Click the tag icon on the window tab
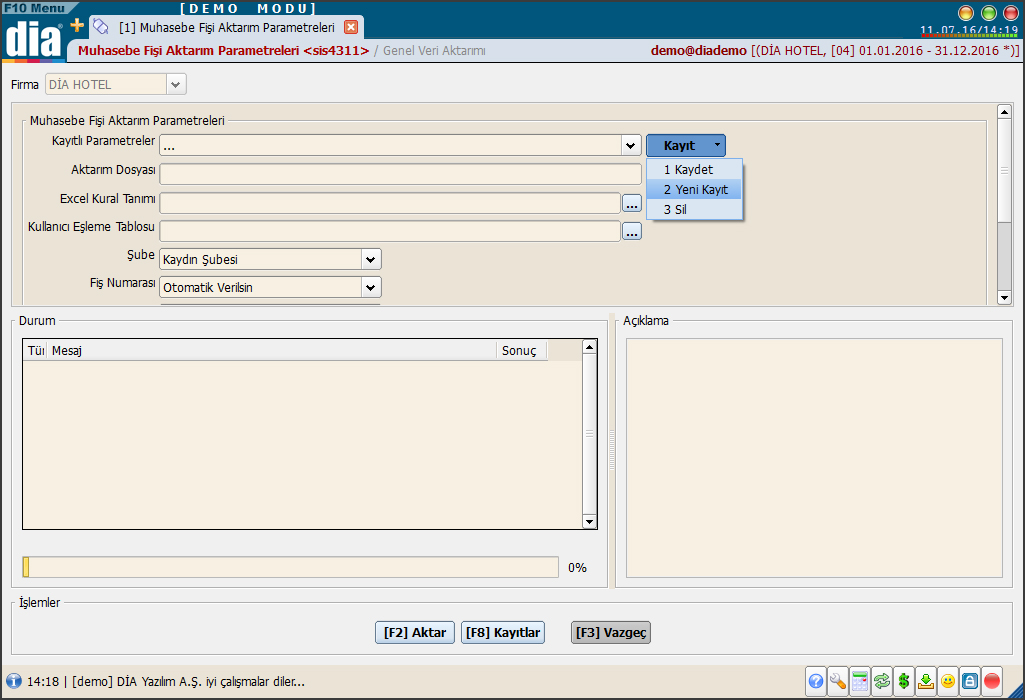The image size is (1025, 700). coord(101,27)
